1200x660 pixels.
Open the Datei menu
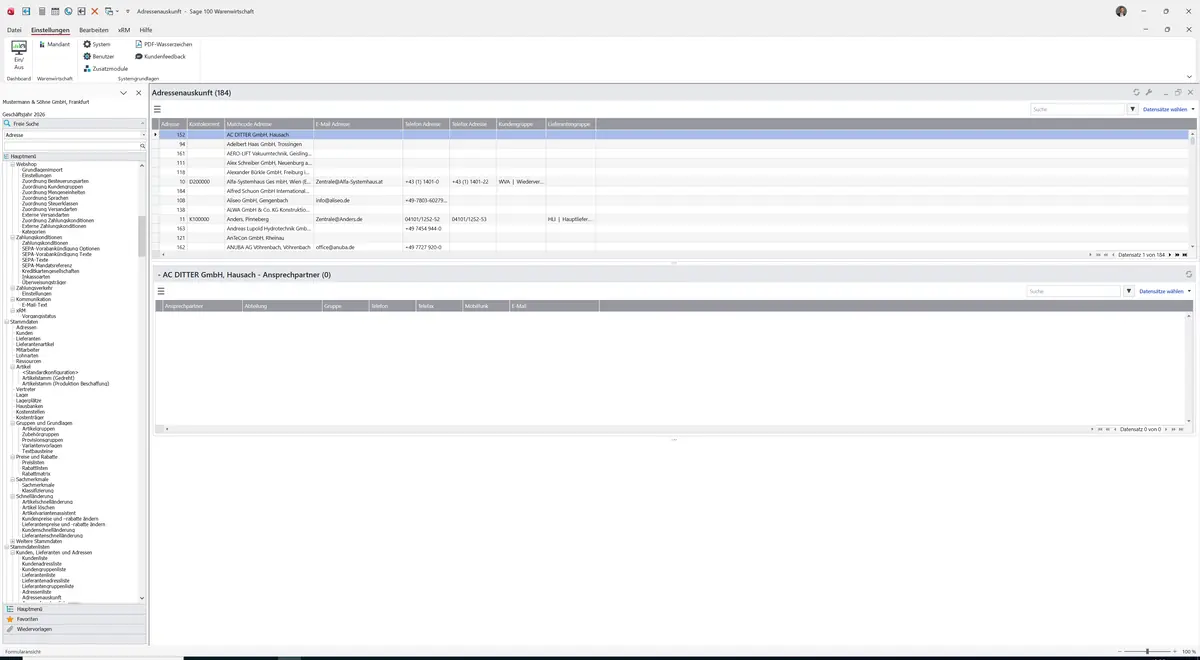(x=14, y=30)
